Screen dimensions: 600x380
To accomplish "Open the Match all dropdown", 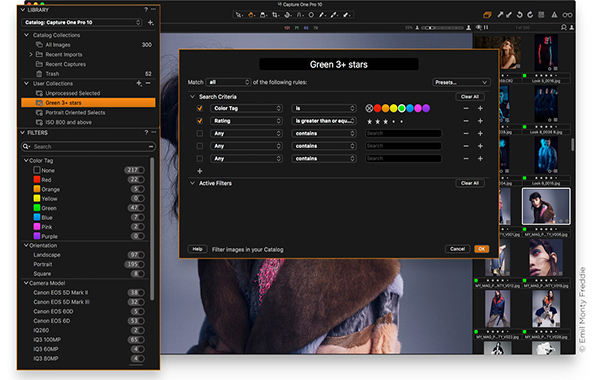I will coord(228,82).
